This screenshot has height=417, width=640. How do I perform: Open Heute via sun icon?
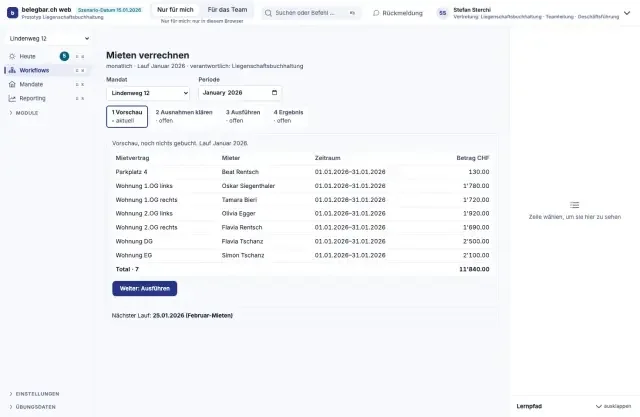pos(12,56)
